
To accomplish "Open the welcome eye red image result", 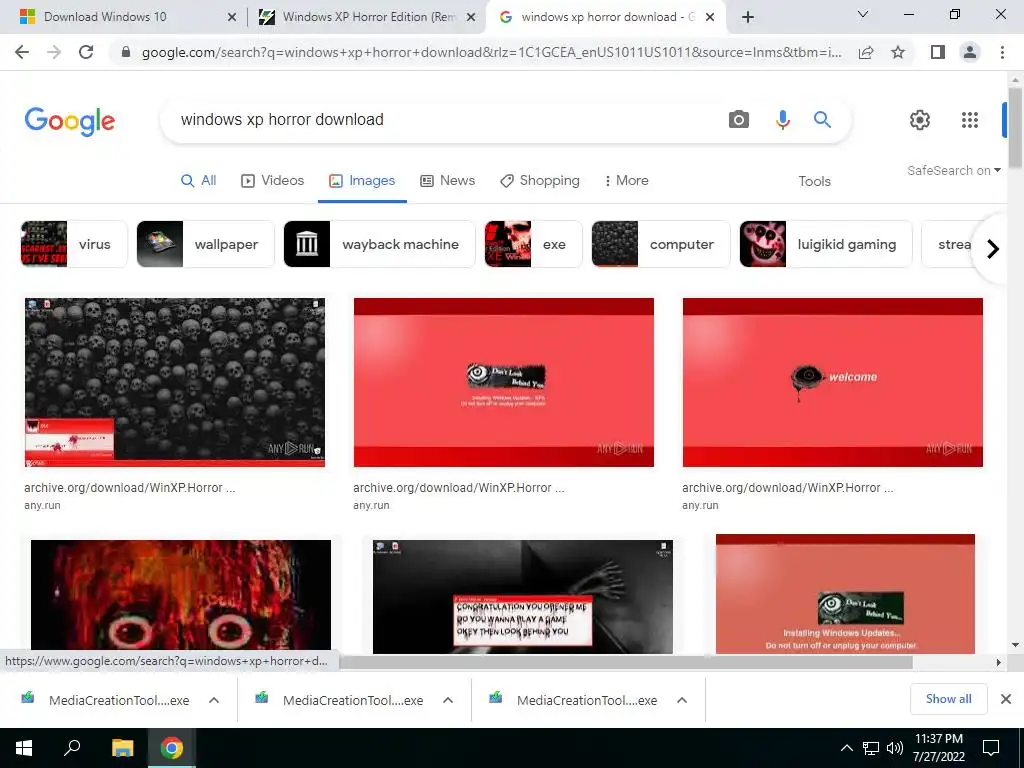I will pyautogui.click(x=833, y=382).
